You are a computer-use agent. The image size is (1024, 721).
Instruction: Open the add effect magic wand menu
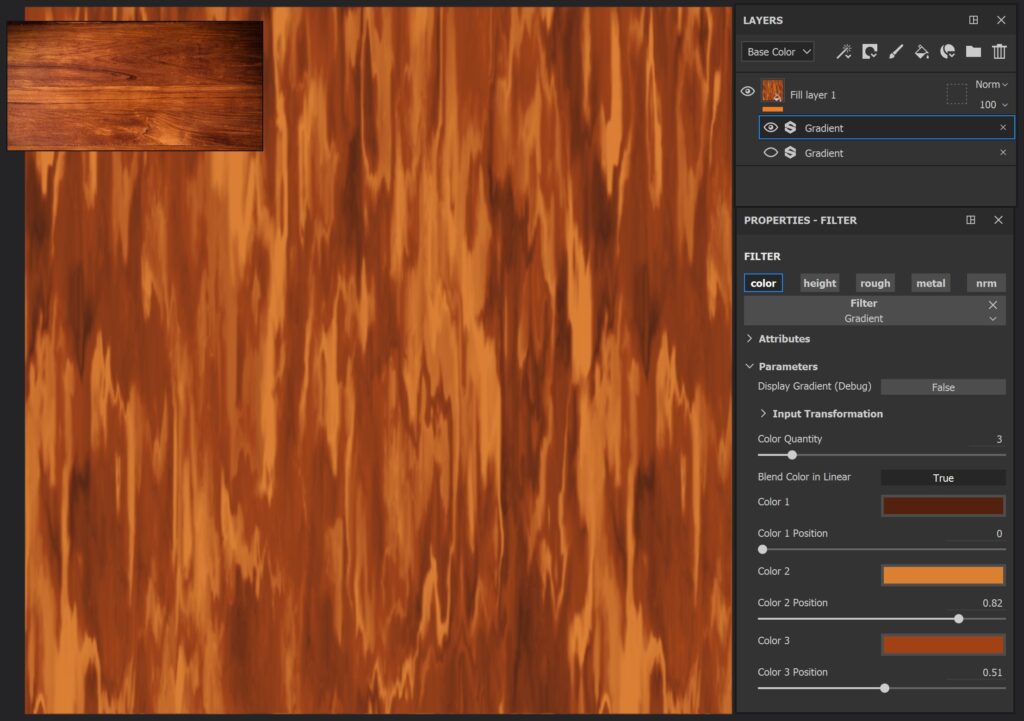(844, 51)
